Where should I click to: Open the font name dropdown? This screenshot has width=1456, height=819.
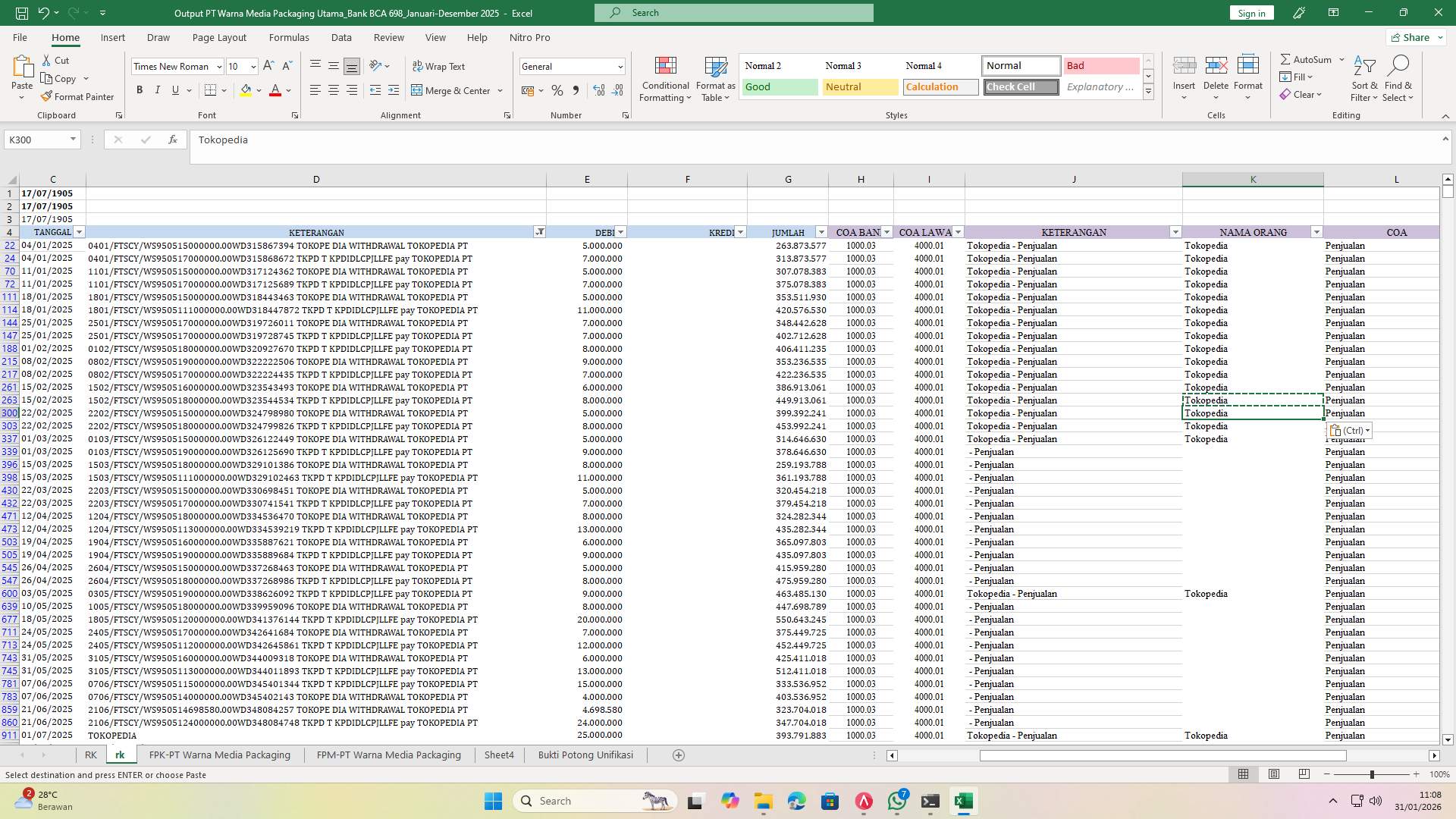(219, 66)
